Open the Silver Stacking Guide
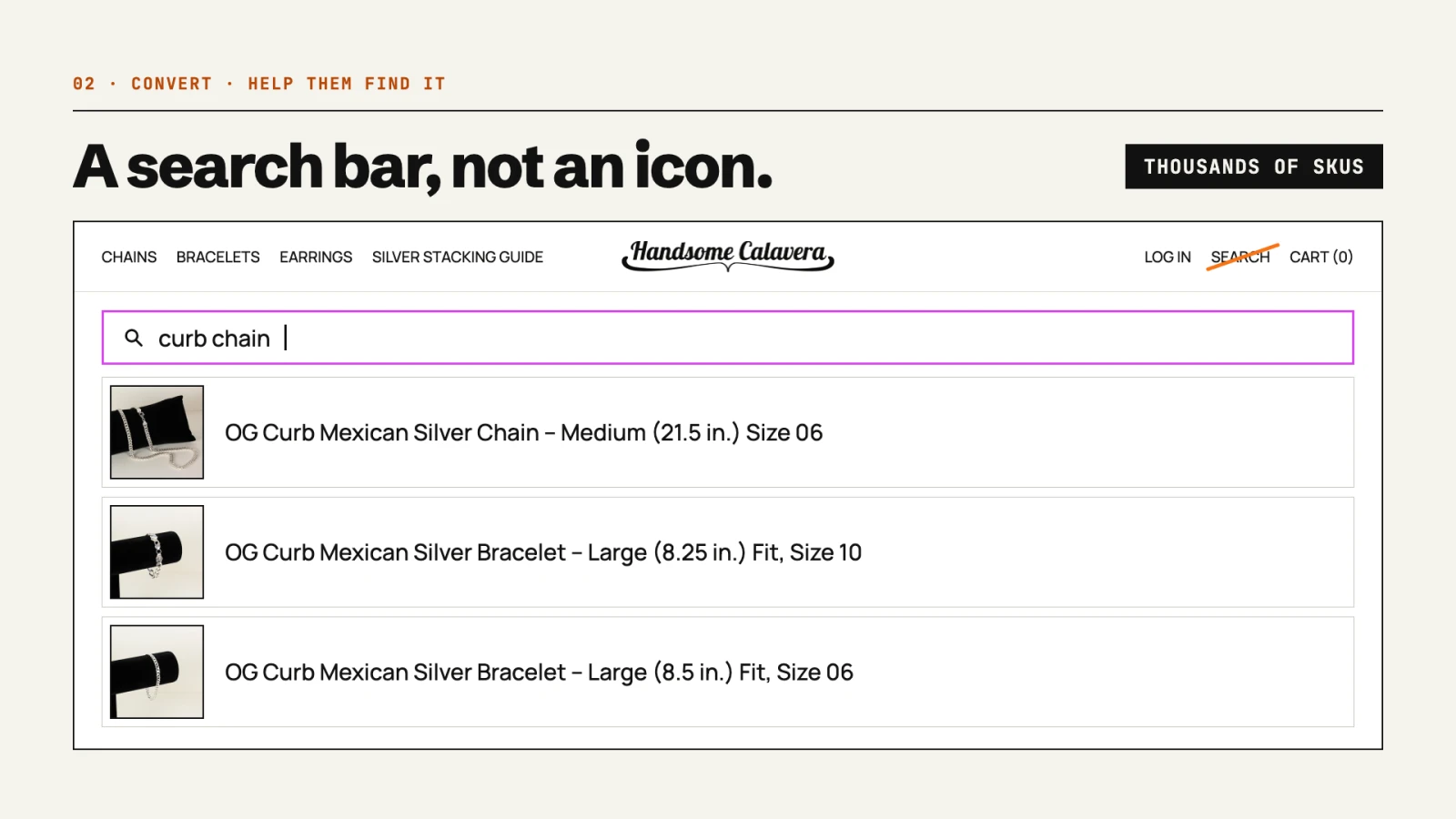 point(458,258)
